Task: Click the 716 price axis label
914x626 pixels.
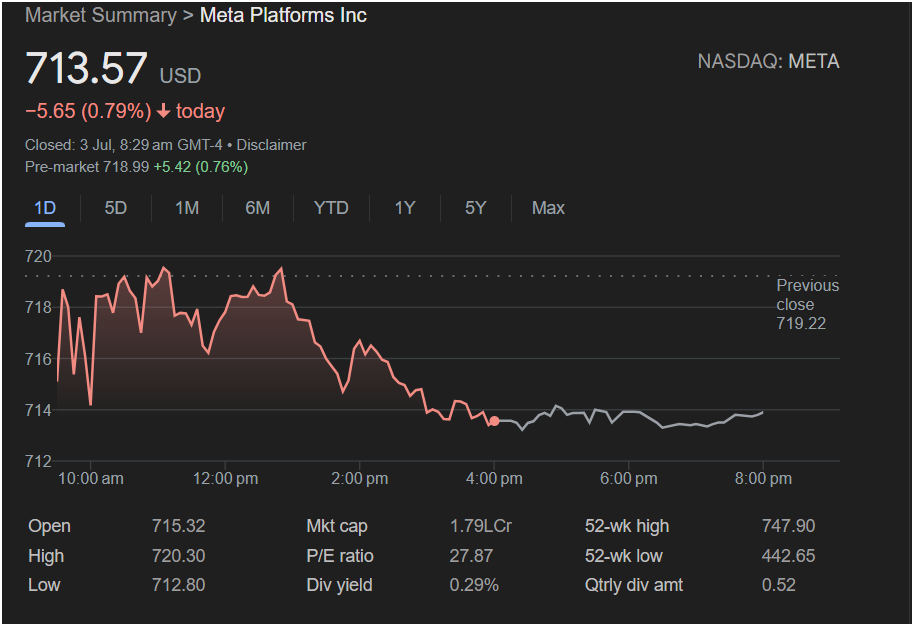Action: [38, 359]
